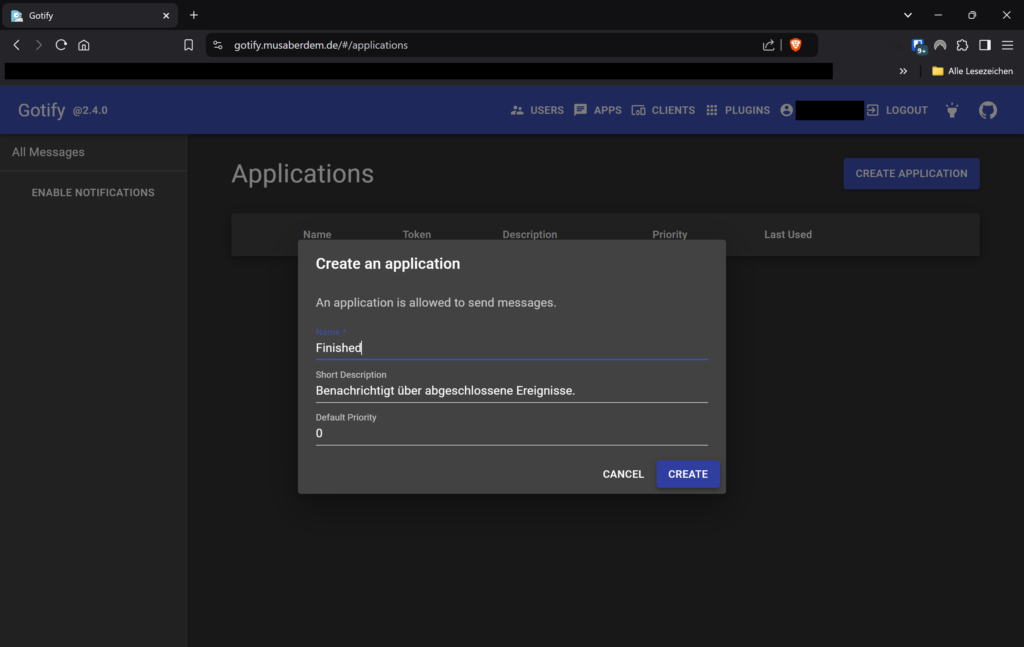Click the share icon in address bar
The width and height of the screenshot is (1024, 647).
click(x=768, y=45)
